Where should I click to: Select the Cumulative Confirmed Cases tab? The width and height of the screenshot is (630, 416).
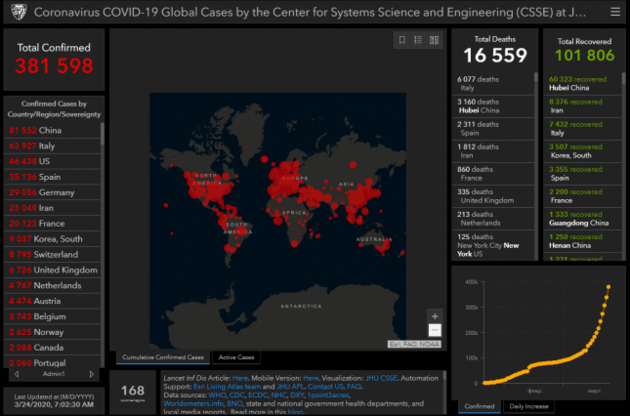click(x=161, y=357)
